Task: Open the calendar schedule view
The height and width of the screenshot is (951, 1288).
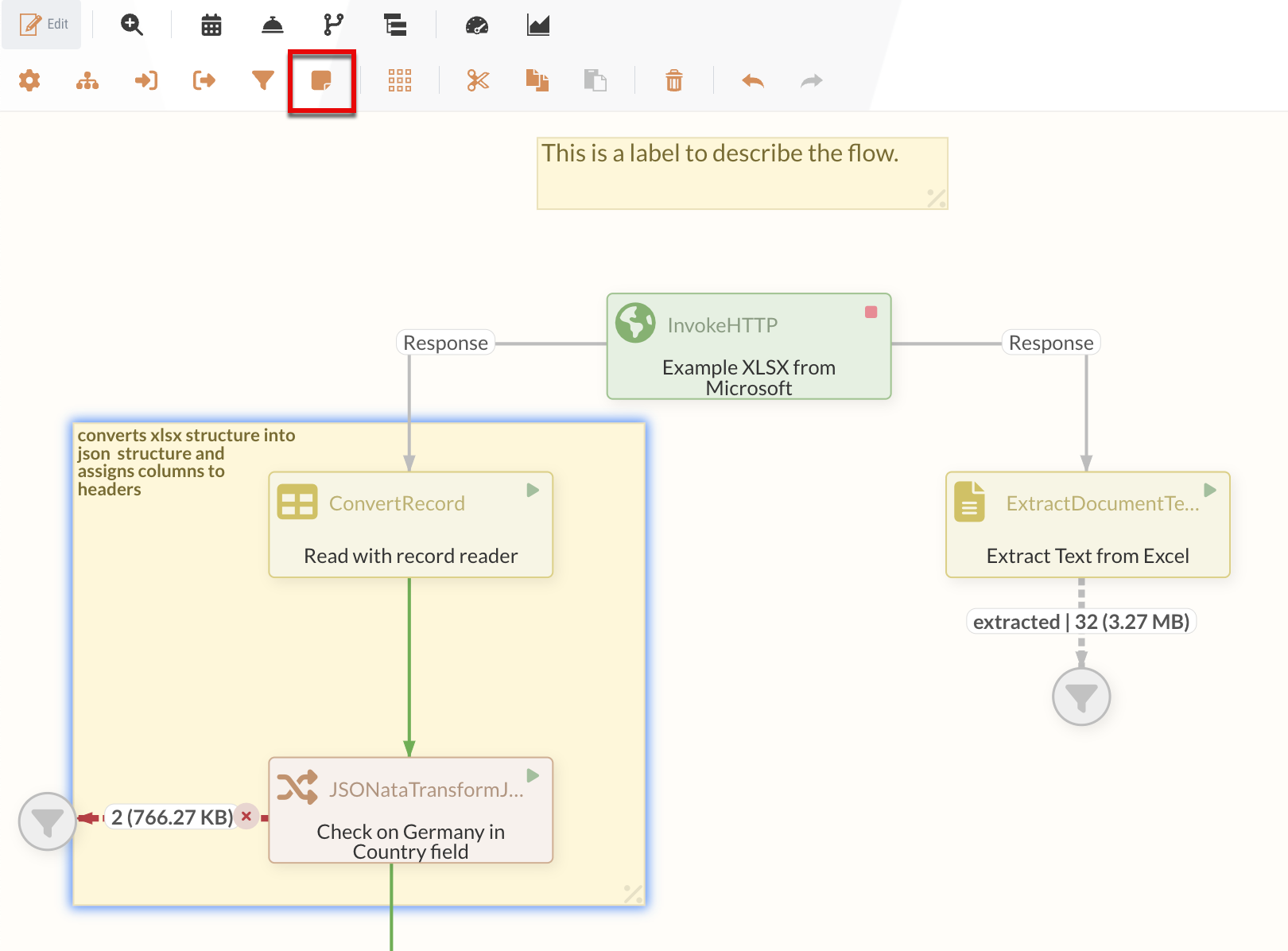Action: click(211, 25)
